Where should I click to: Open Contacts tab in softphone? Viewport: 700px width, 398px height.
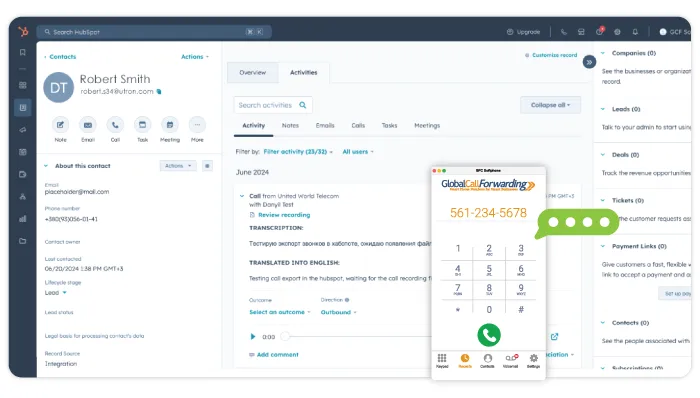(x=488, y=361)
